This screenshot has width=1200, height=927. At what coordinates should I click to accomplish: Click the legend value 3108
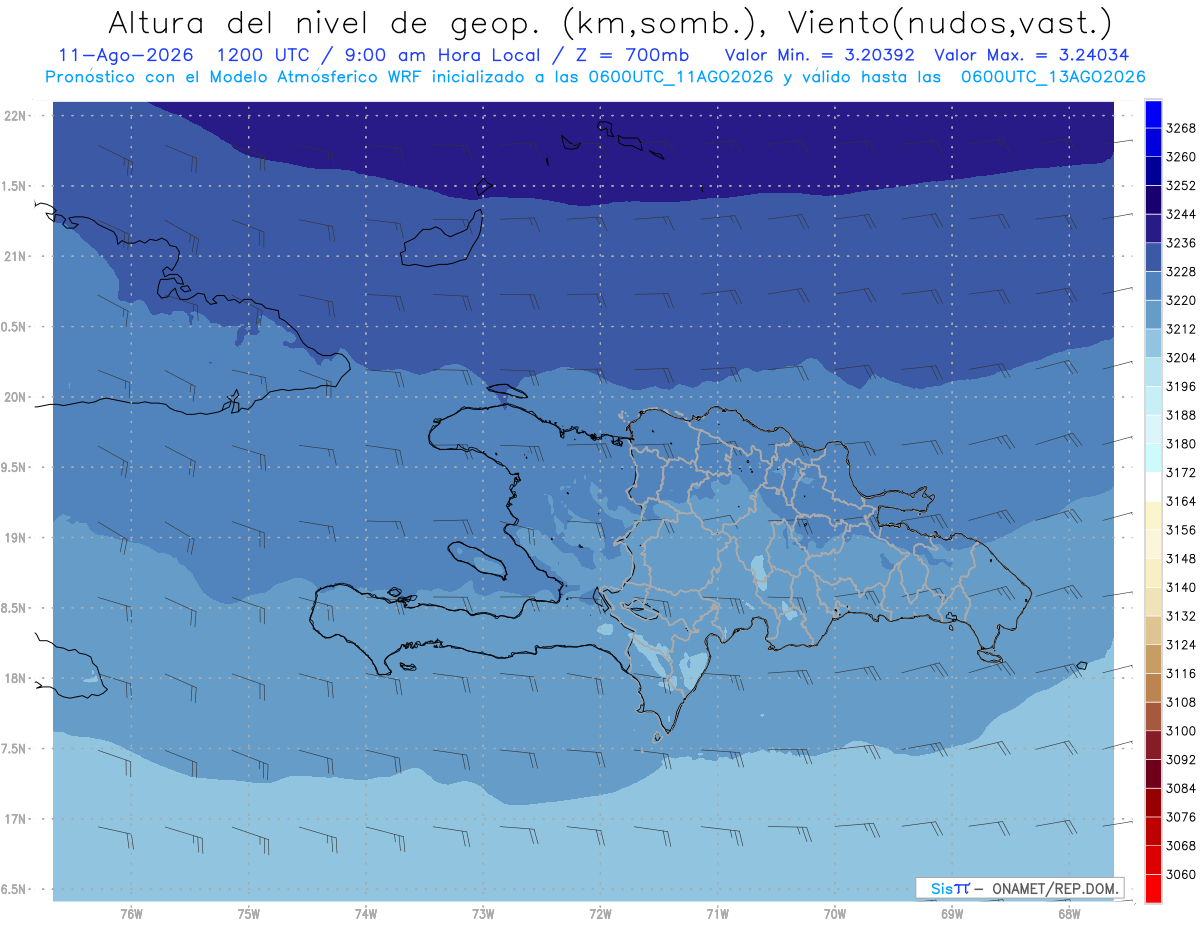click(1181, 702)
